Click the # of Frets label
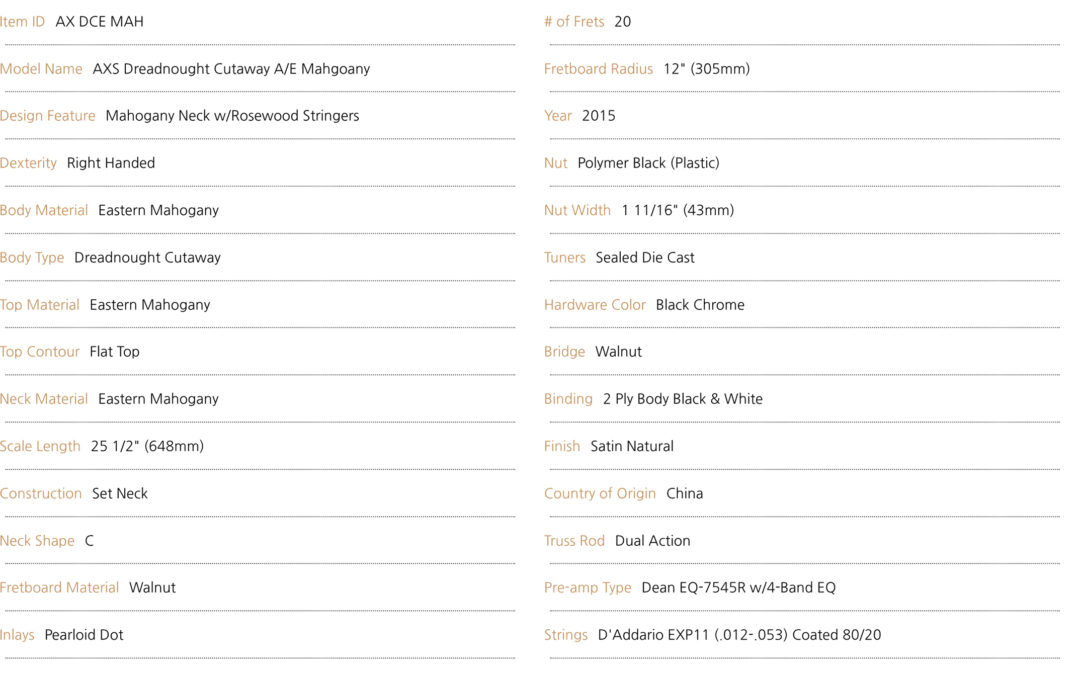This screenshot has width=1080, height=675. 574,21
